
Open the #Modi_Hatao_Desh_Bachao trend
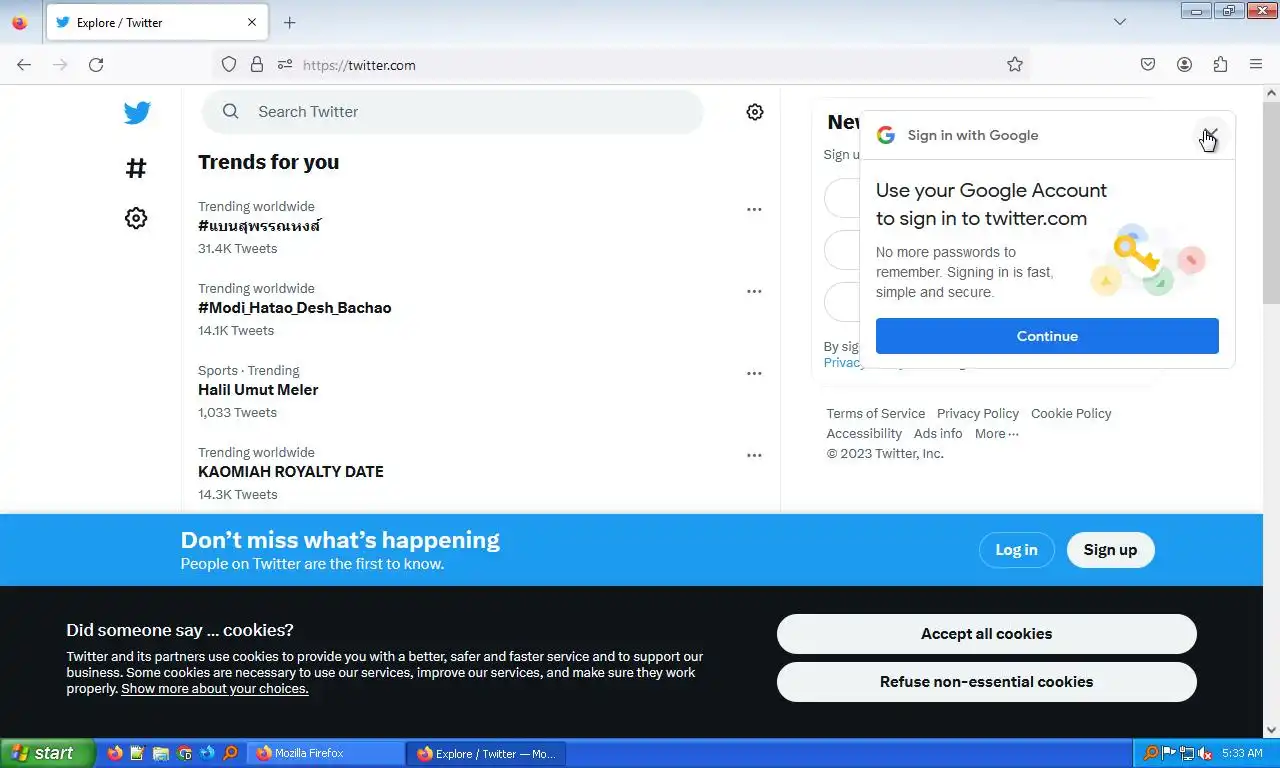[x=295, y=308]
